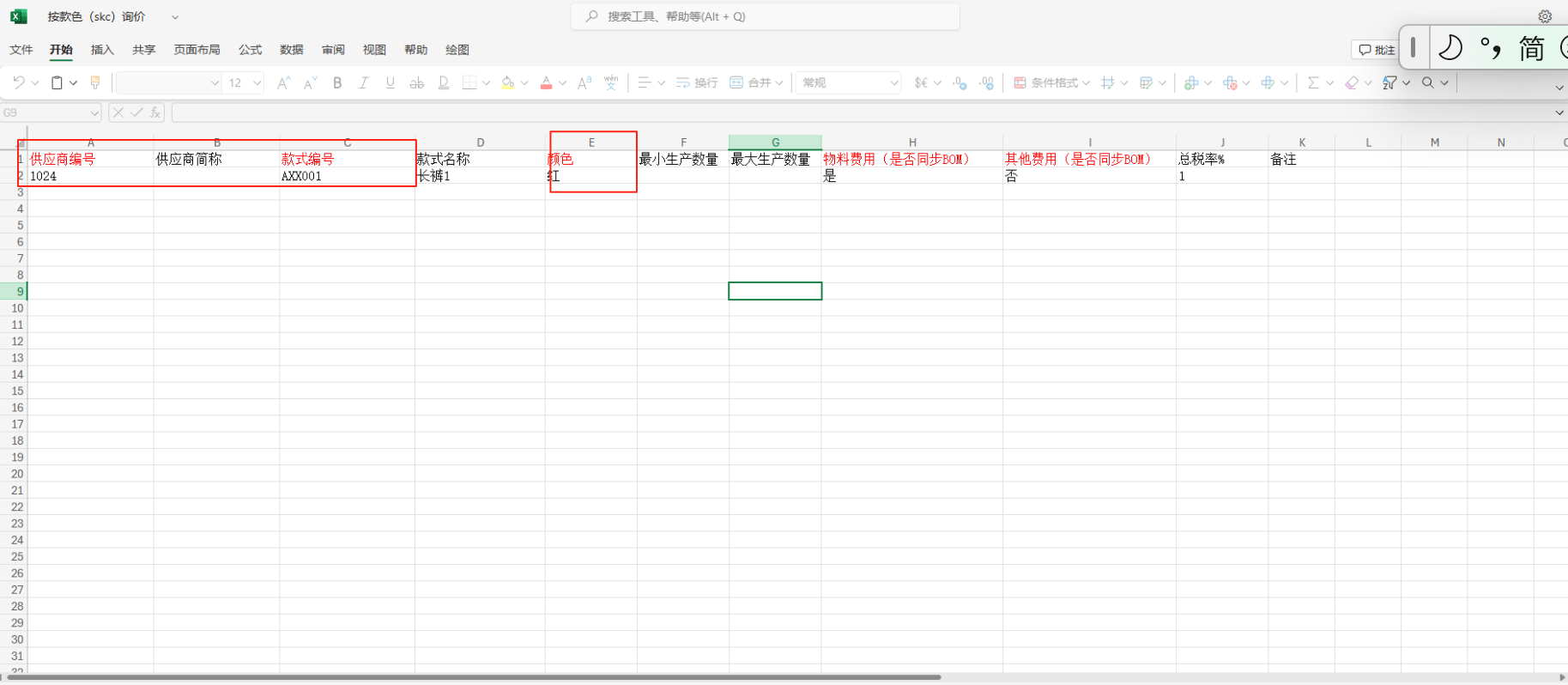Open the font size dropdown
The image size is (1568, 685).
257,82
